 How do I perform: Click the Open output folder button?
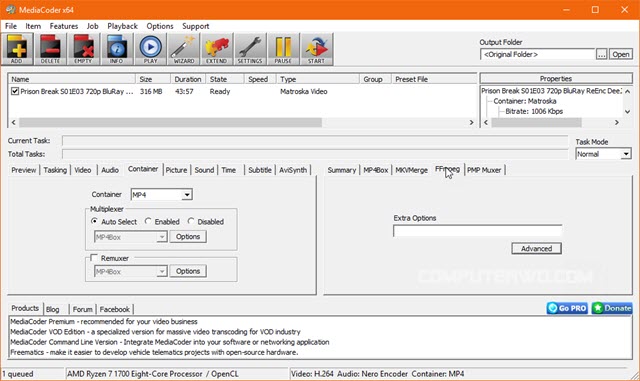pos(621,54)
